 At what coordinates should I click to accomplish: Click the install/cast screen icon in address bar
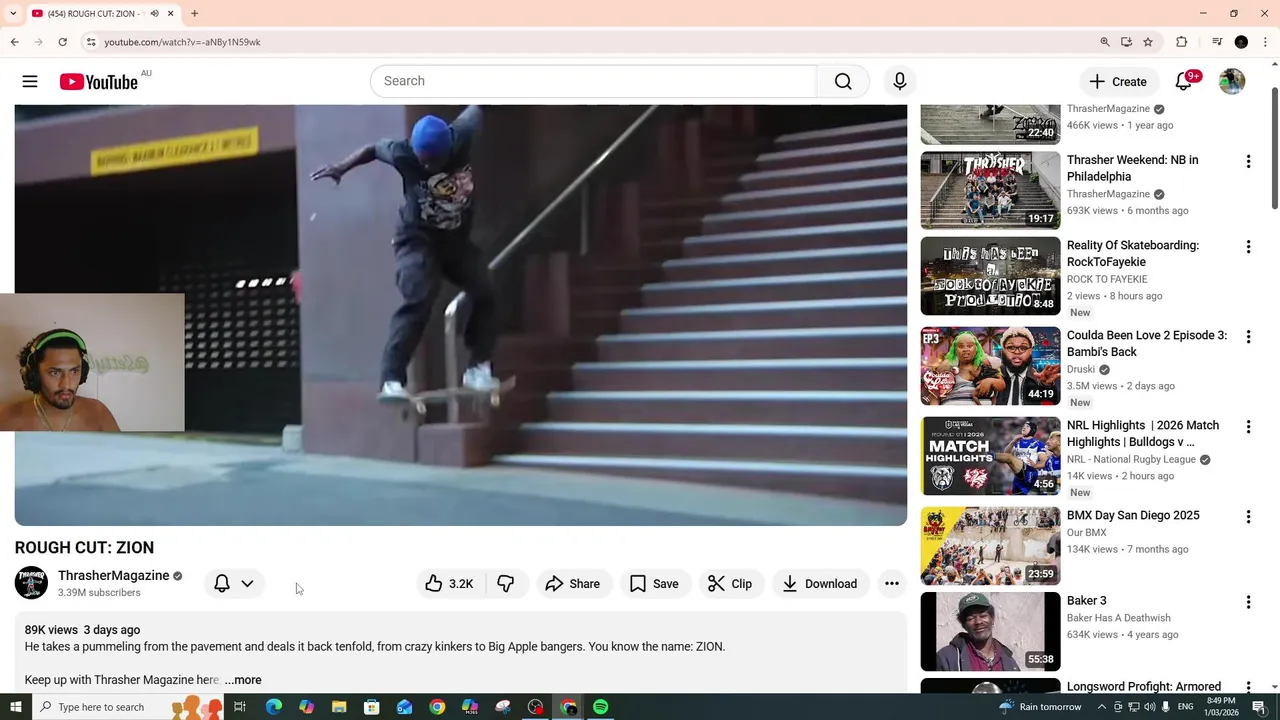(1126, 42)
